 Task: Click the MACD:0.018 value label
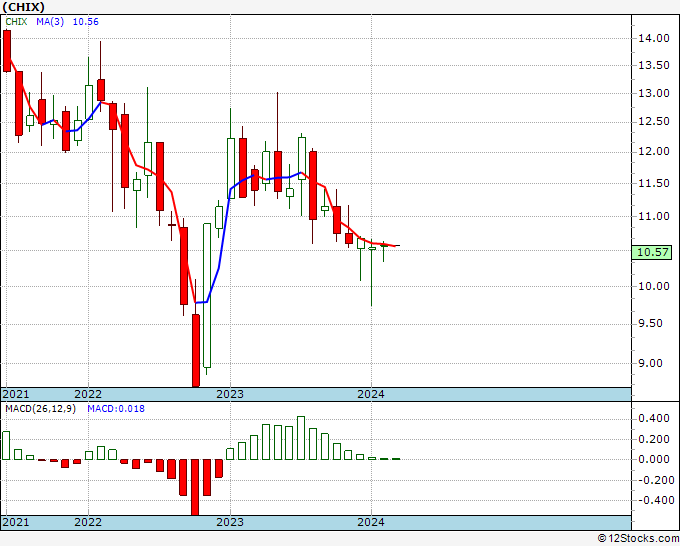pos(116,409)
